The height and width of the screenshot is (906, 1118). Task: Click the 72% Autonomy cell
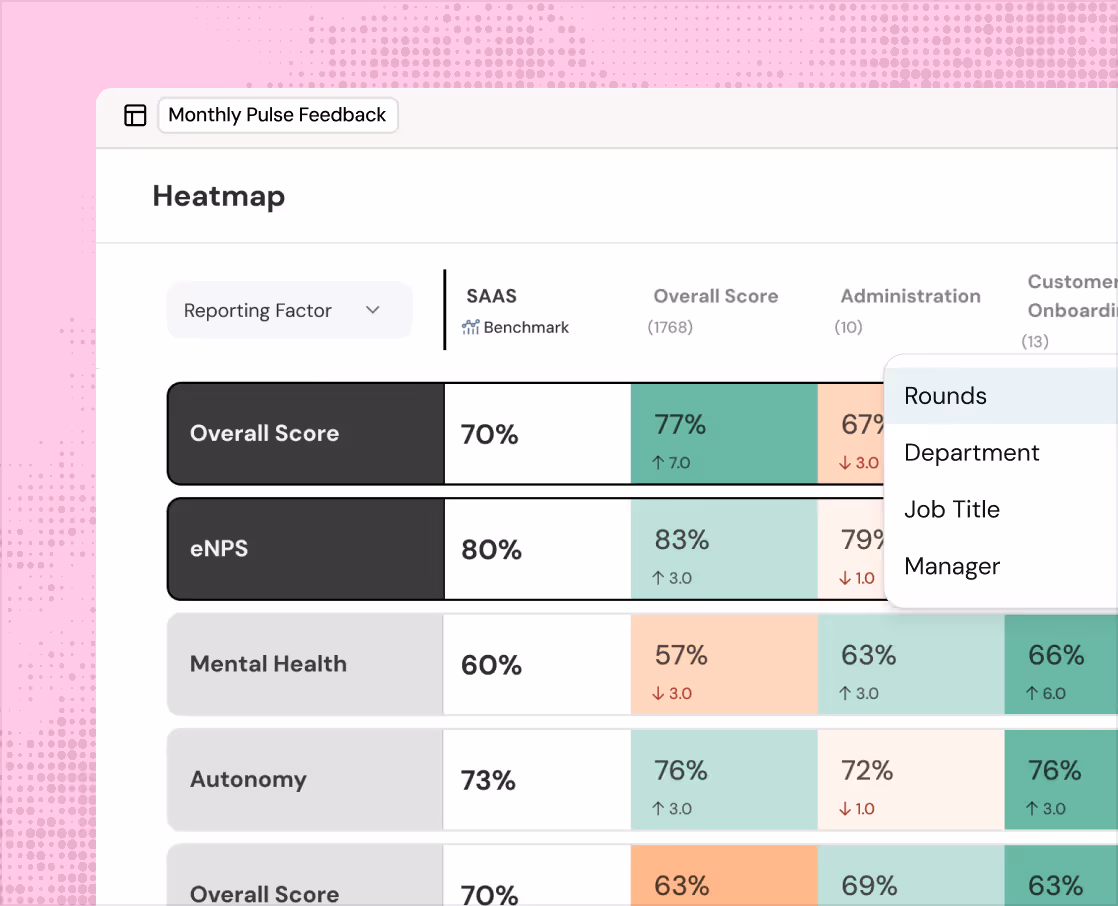[911, 780]
